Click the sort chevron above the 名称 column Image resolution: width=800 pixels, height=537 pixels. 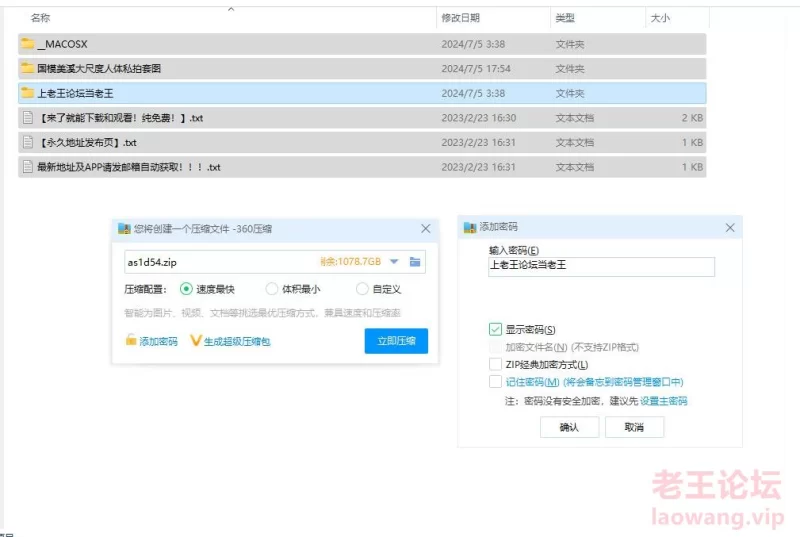pos(231,8)
